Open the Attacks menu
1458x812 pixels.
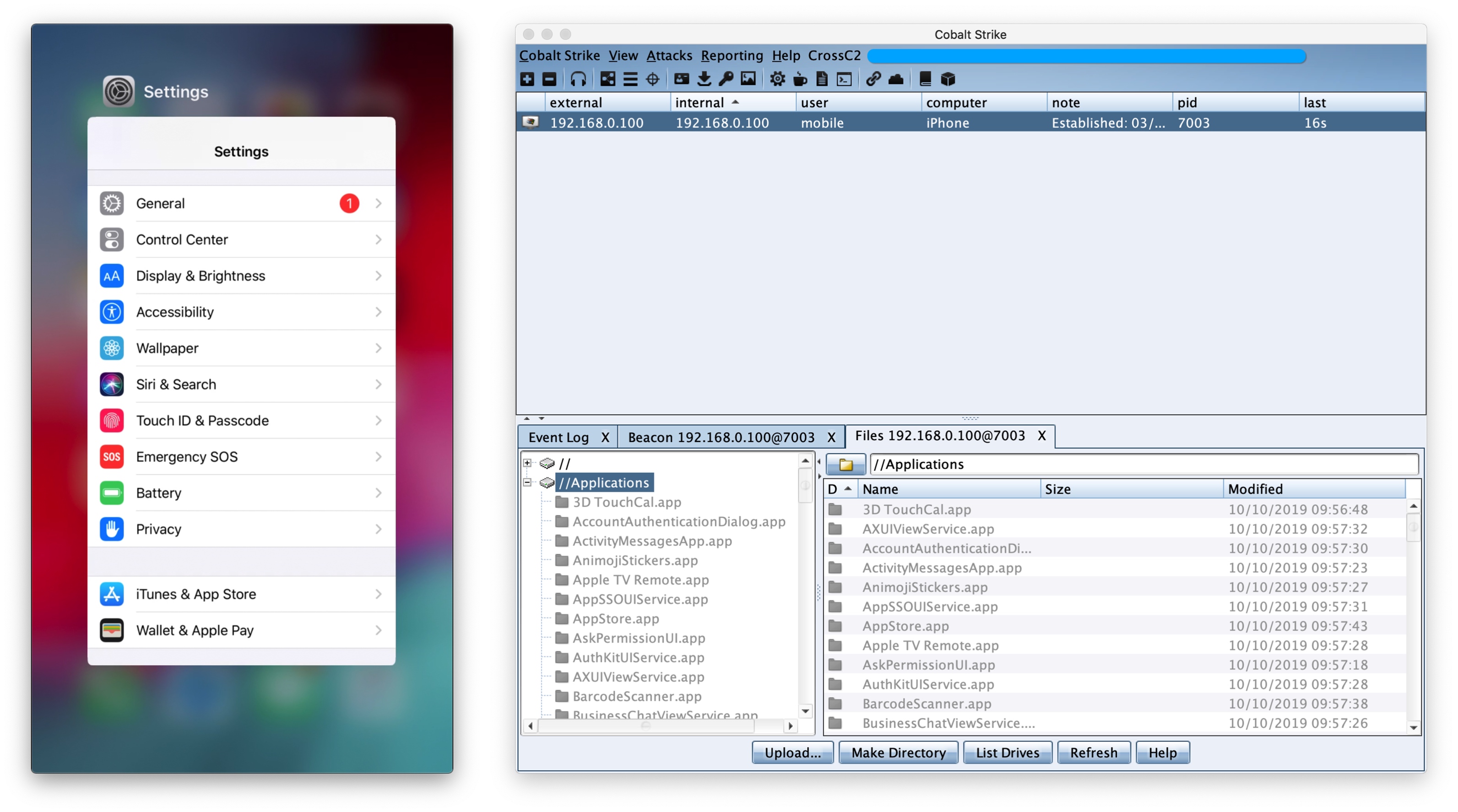669,55
